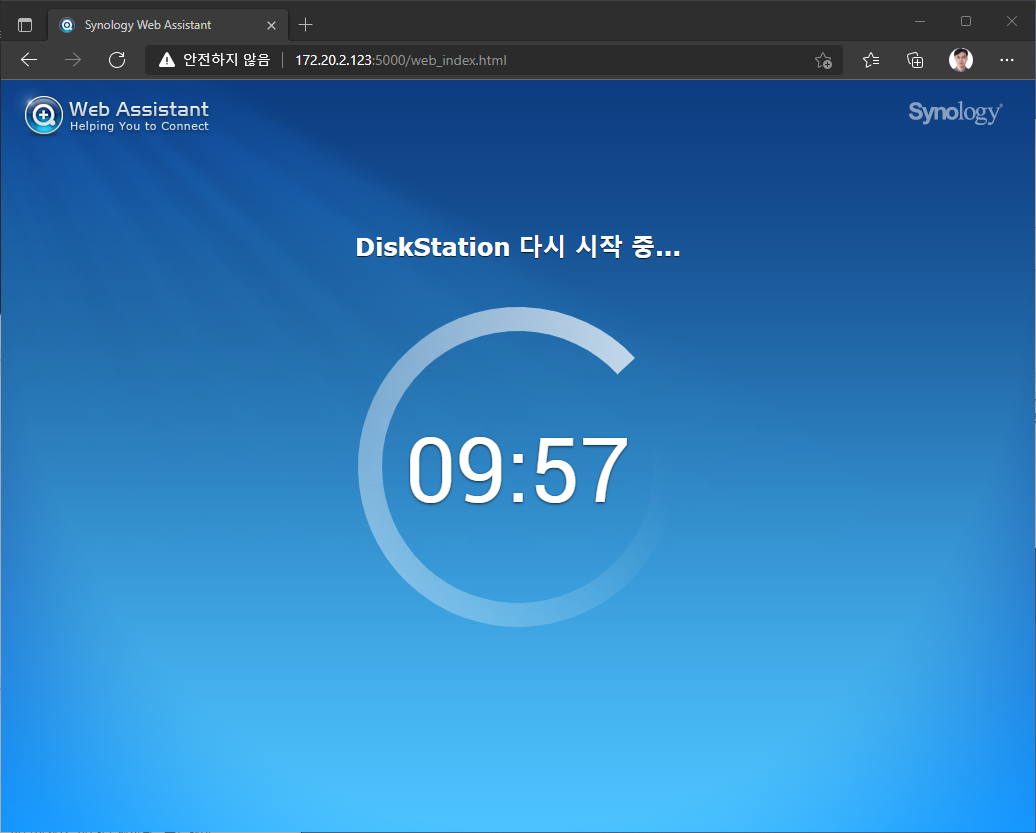Open a new tab with plus

click(x=305, y=25)
